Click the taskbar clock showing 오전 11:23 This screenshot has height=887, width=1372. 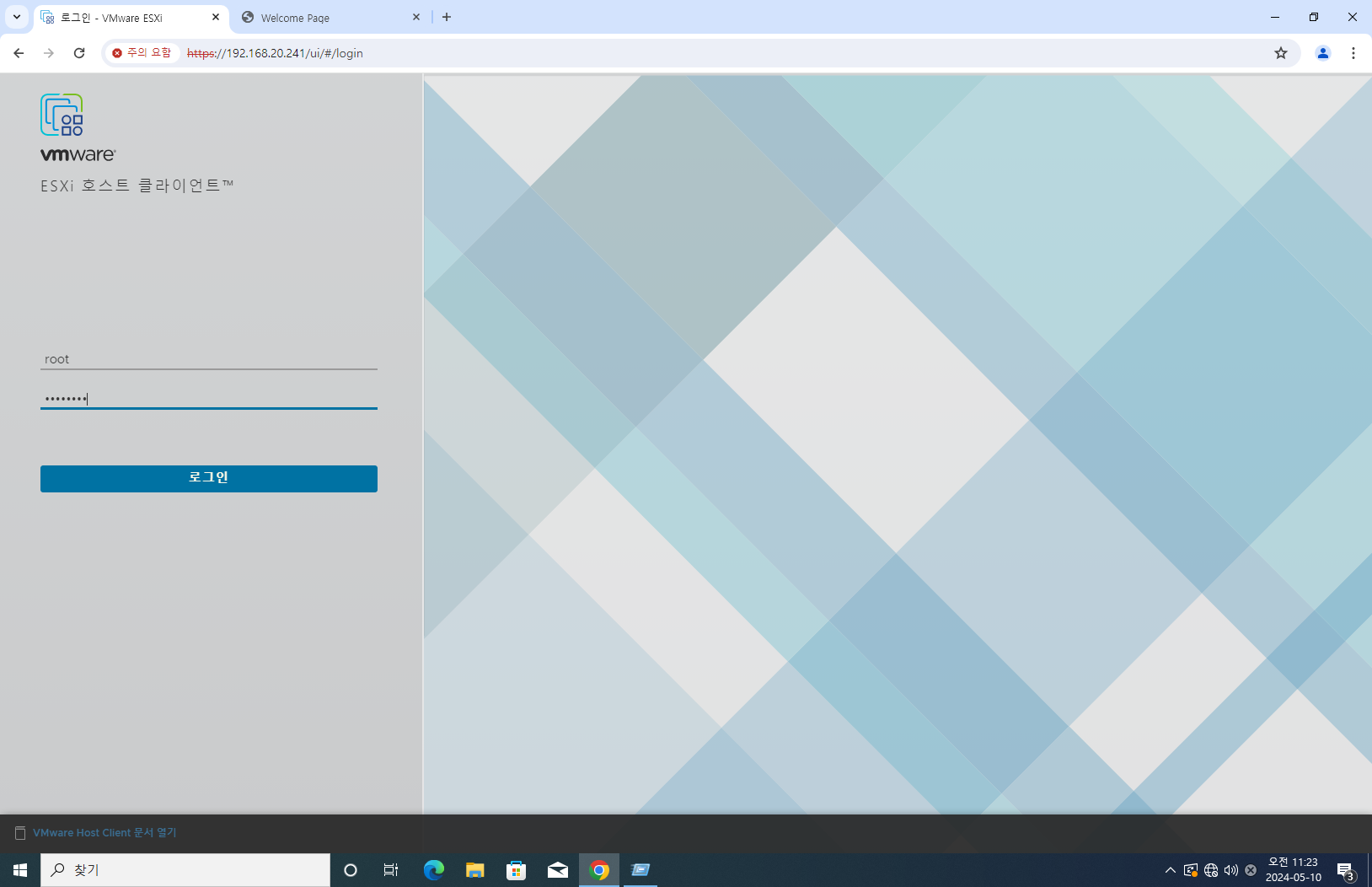point(1293,870)
